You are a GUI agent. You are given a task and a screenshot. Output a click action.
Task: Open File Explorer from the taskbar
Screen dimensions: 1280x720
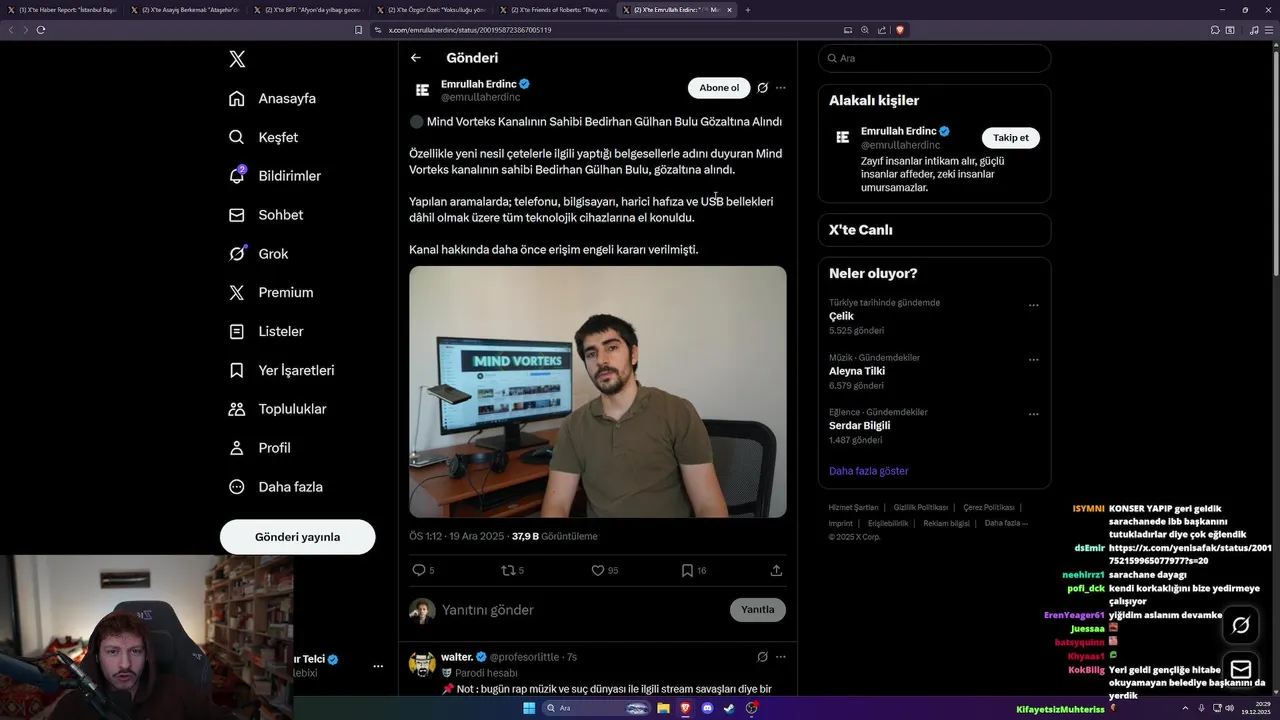tap(663, 708)
